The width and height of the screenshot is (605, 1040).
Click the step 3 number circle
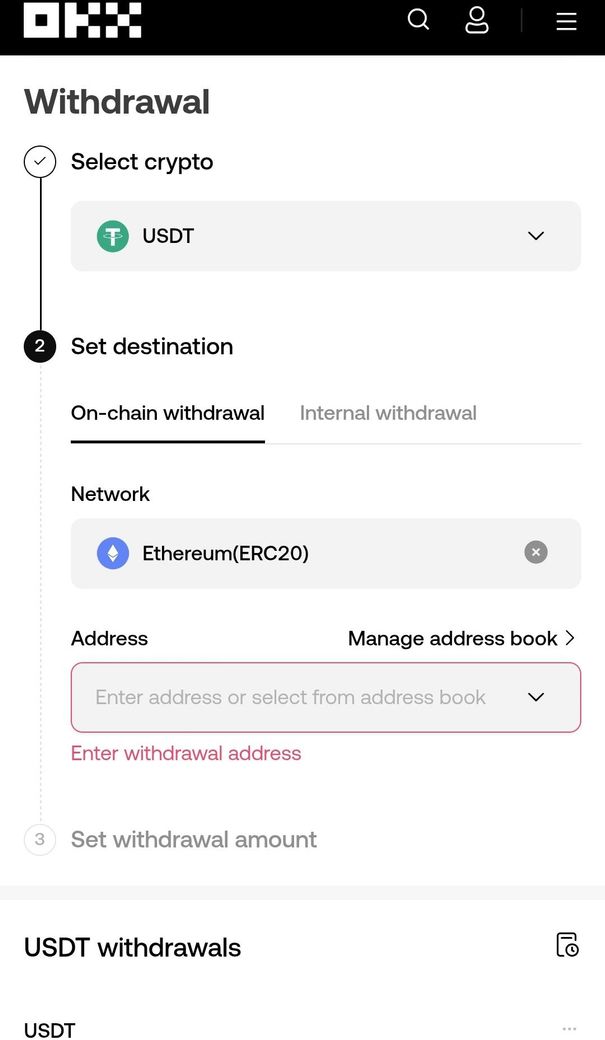pyautogui.click(x=40, y=839)
